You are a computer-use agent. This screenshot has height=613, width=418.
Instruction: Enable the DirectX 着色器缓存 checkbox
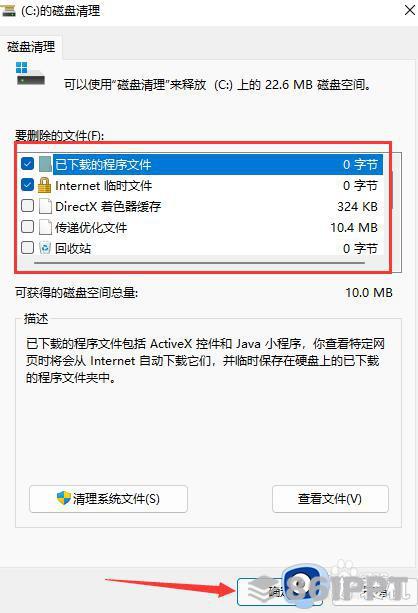click(27, 206)
